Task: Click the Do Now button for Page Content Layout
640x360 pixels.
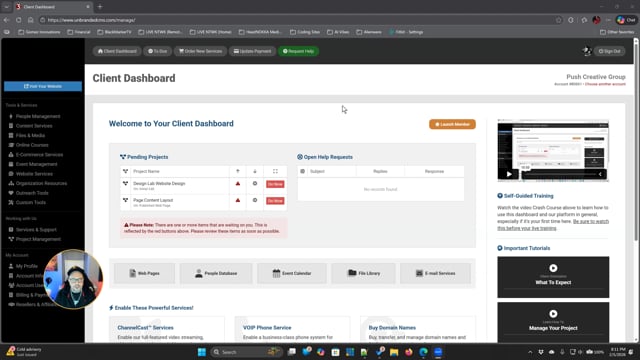Action: [x=275, y=201]
